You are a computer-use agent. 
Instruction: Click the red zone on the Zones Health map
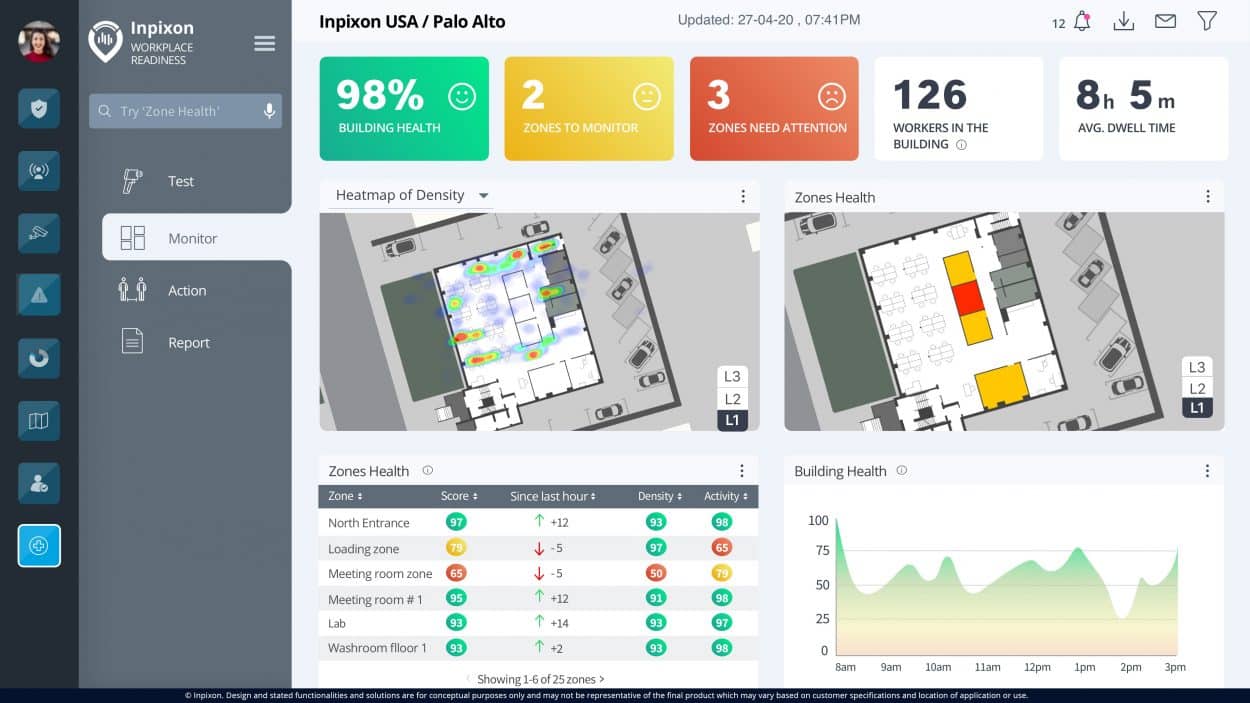tap(966, 298)
